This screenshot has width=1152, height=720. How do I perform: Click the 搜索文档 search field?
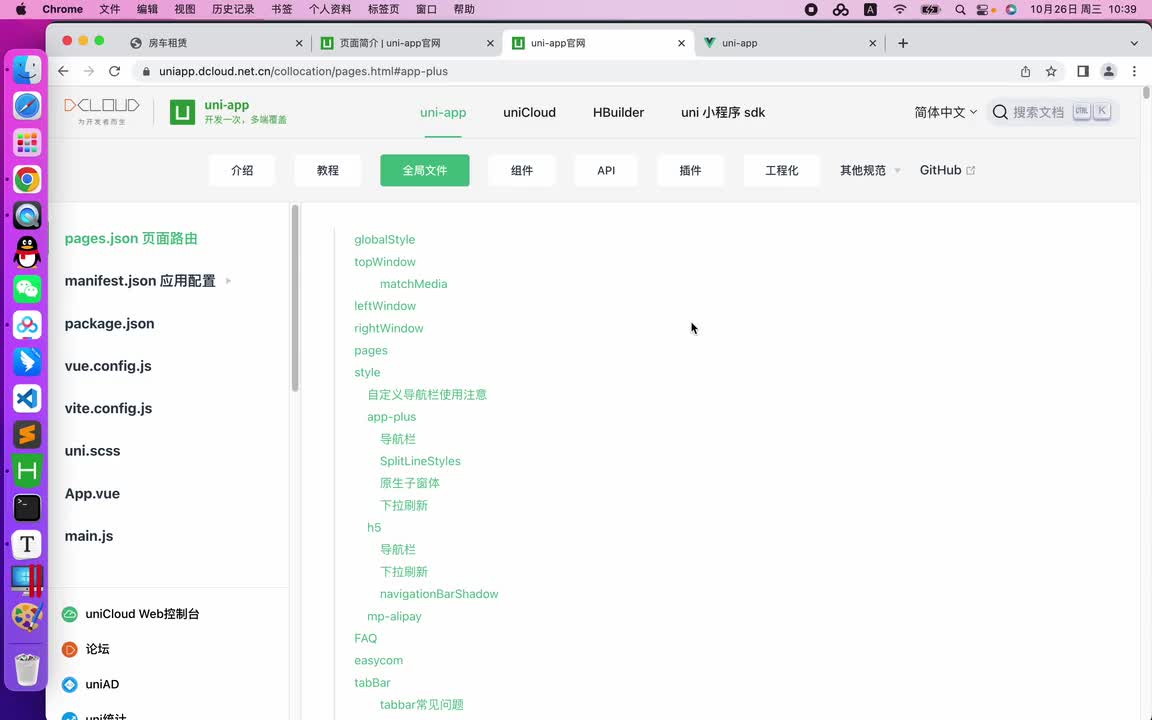coord(1053,112)
